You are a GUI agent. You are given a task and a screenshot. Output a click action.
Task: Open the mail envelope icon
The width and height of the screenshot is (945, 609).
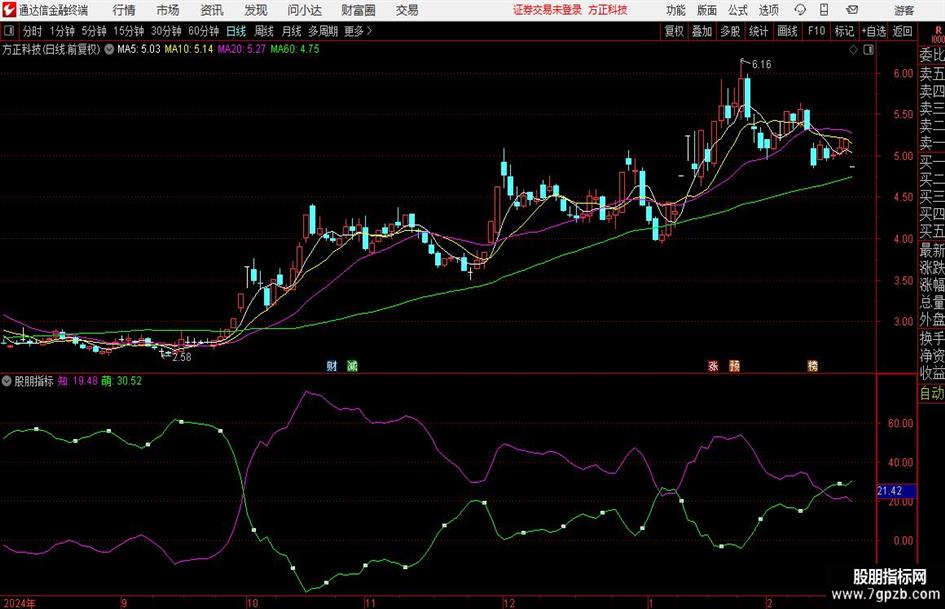(x=852, y=10)
